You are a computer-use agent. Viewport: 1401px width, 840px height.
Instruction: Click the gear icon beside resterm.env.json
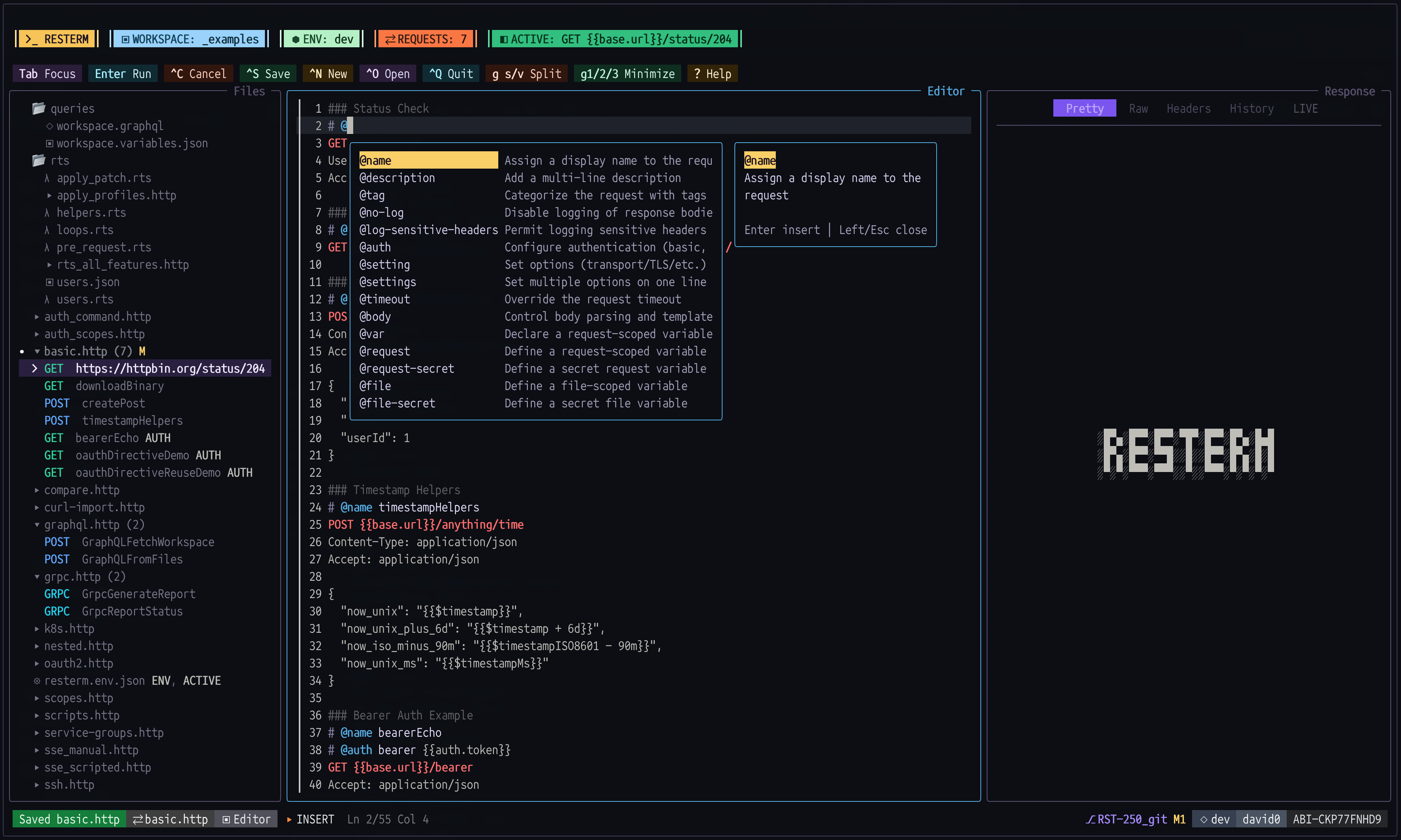(x=37, y=681)
